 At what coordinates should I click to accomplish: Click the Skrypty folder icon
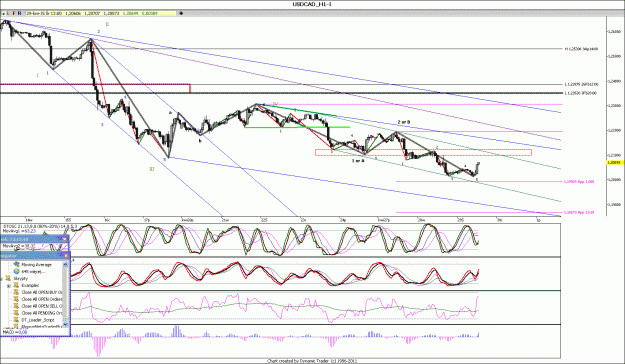coord(8,278)
